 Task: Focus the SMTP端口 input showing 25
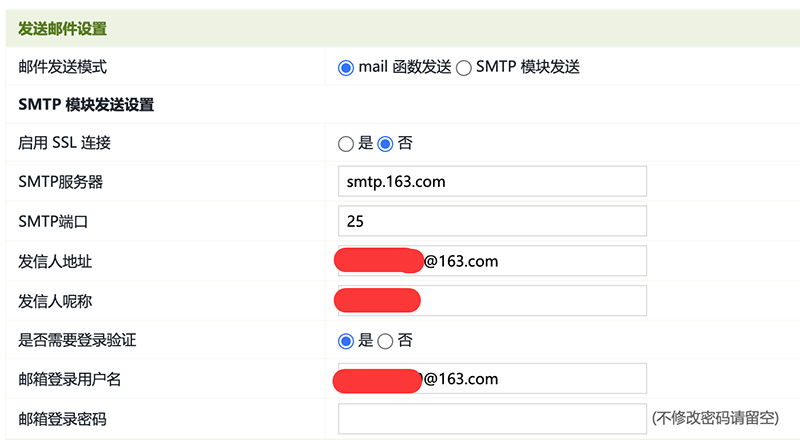click(x=492, y=221)
